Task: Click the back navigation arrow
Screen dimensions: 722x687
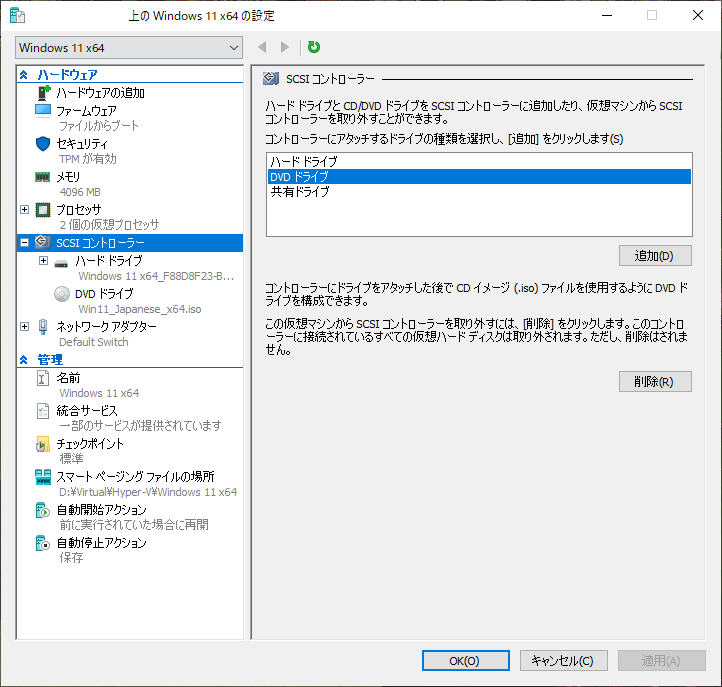Action: (262, 47)
